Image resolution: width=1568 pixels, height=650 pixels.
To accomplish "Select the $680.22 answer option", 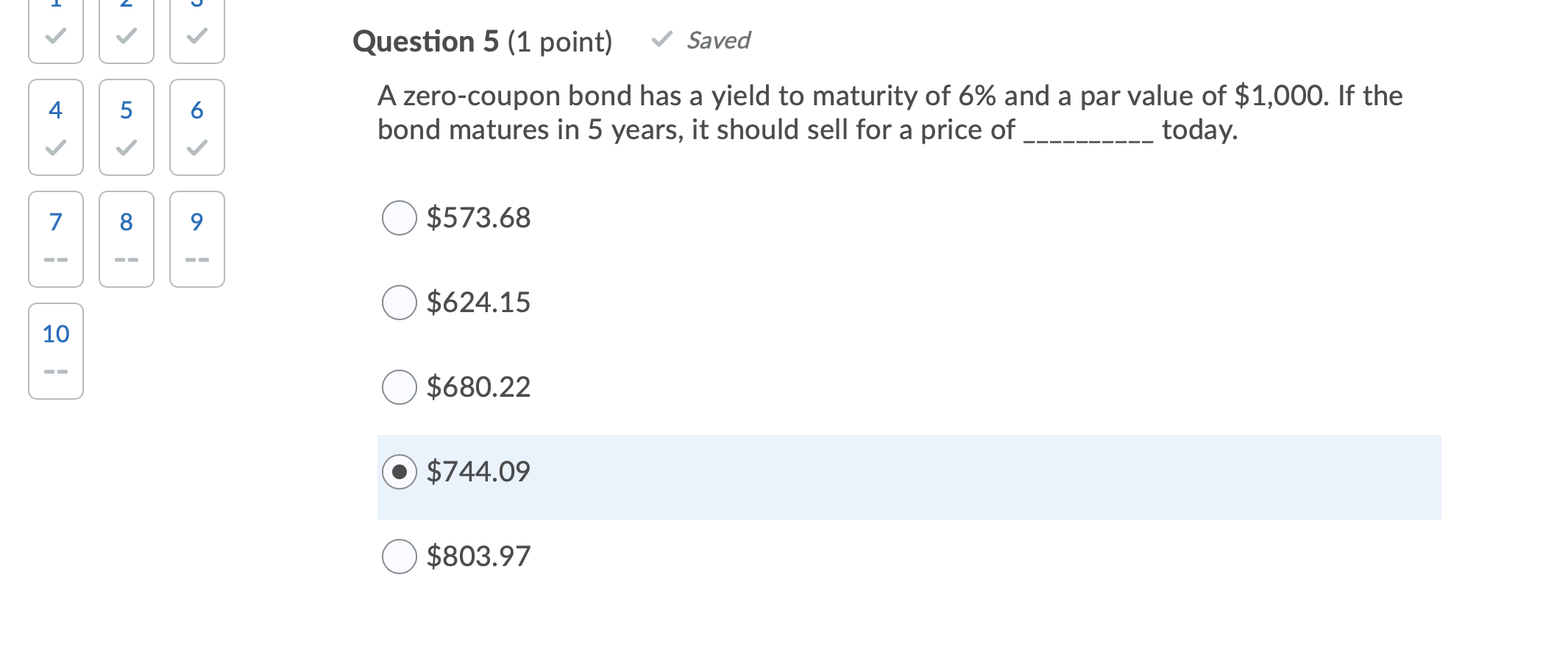I will click(x=399, y=386).
